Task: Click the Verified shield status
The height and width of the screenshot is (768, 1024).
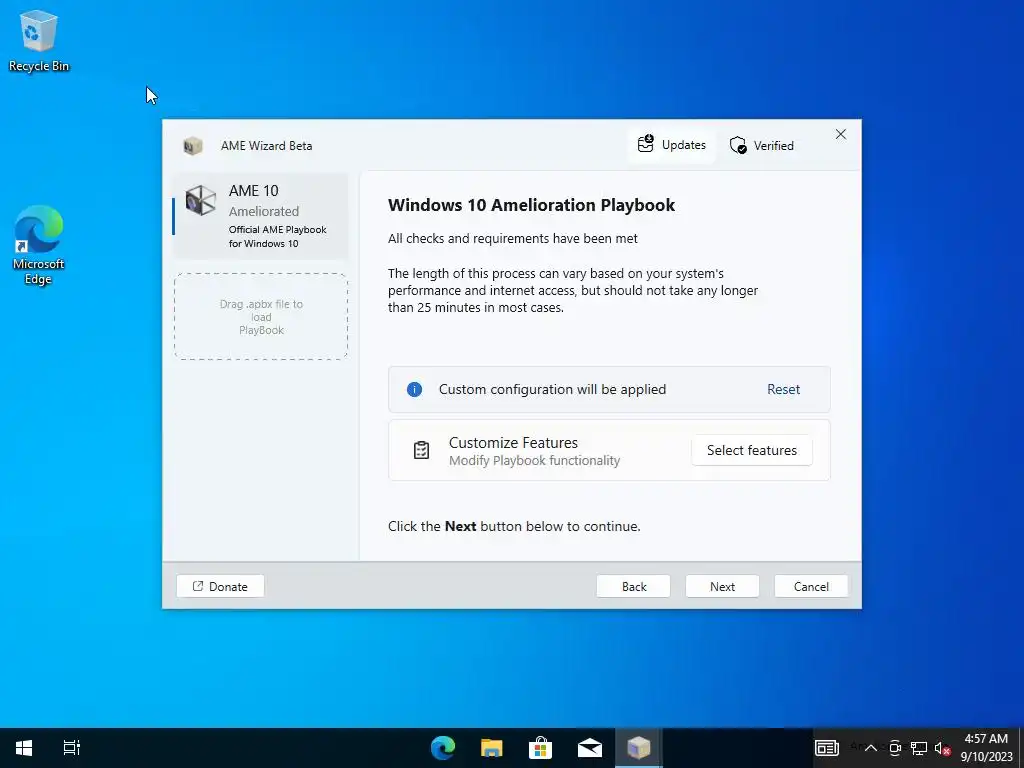Action: (x=761, y=145)
